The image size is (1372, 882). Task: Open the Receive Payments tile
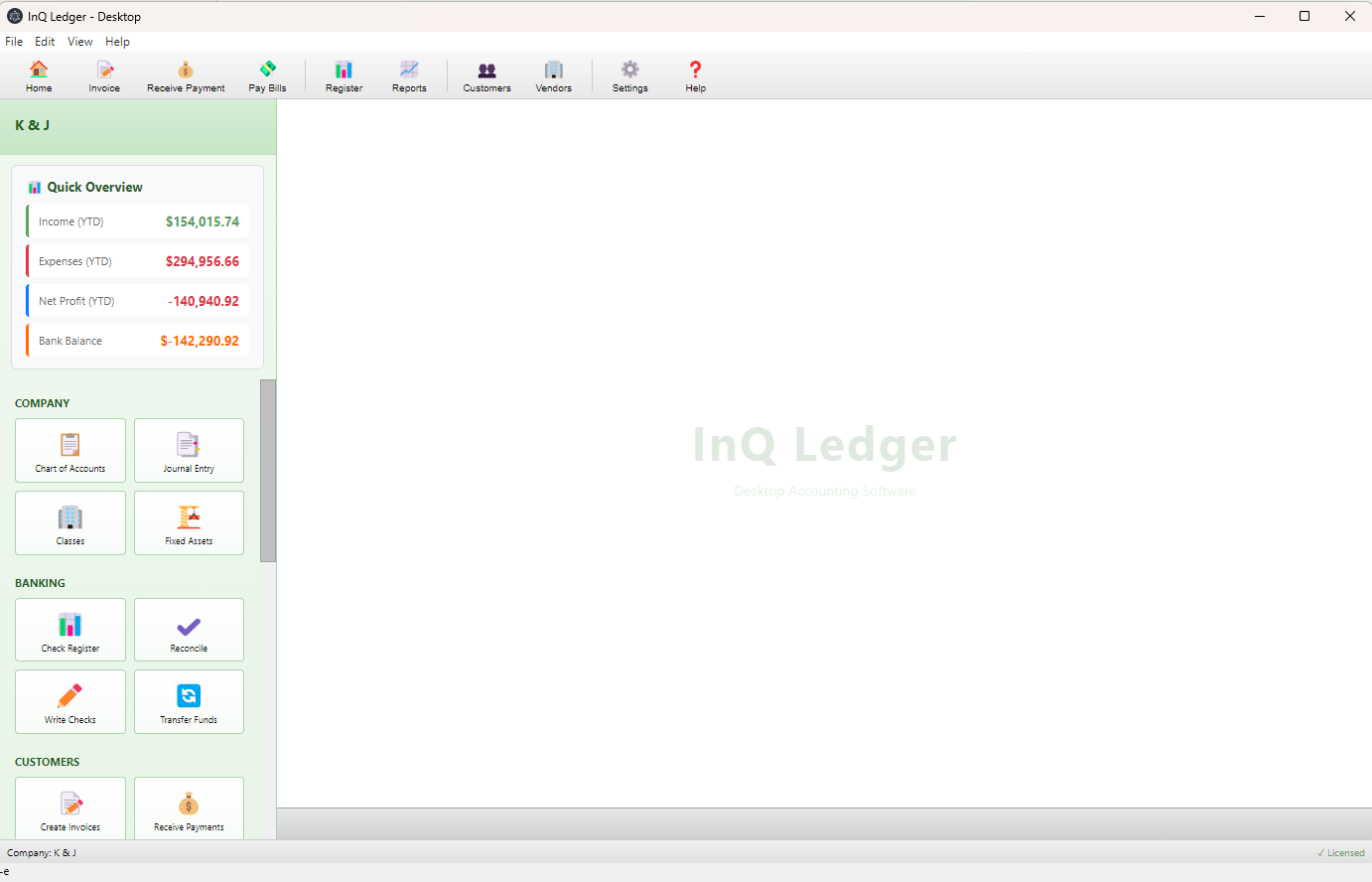point(189,808)
